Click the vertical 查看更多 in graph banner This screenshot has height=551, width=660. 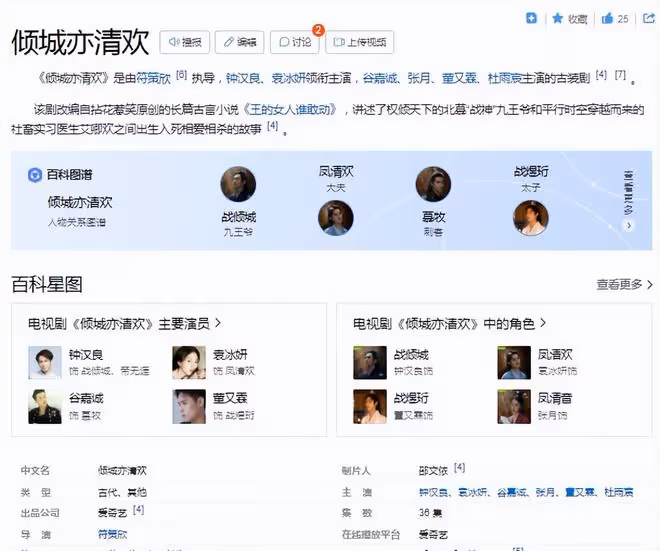(628, 192)
